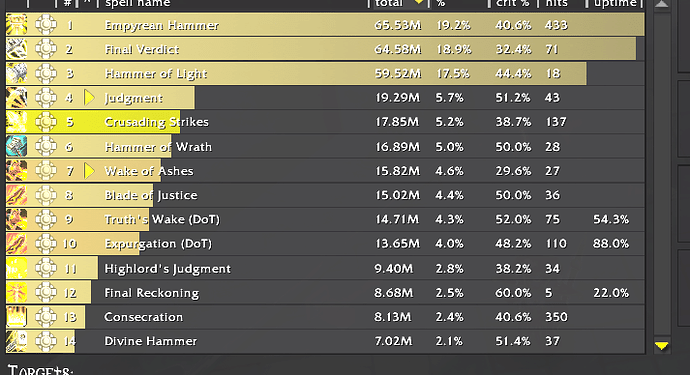Image resolution: width=690 pixels, height=375 pixels.
Task: Sort by the uptime column header
Action: coord(614,4)
